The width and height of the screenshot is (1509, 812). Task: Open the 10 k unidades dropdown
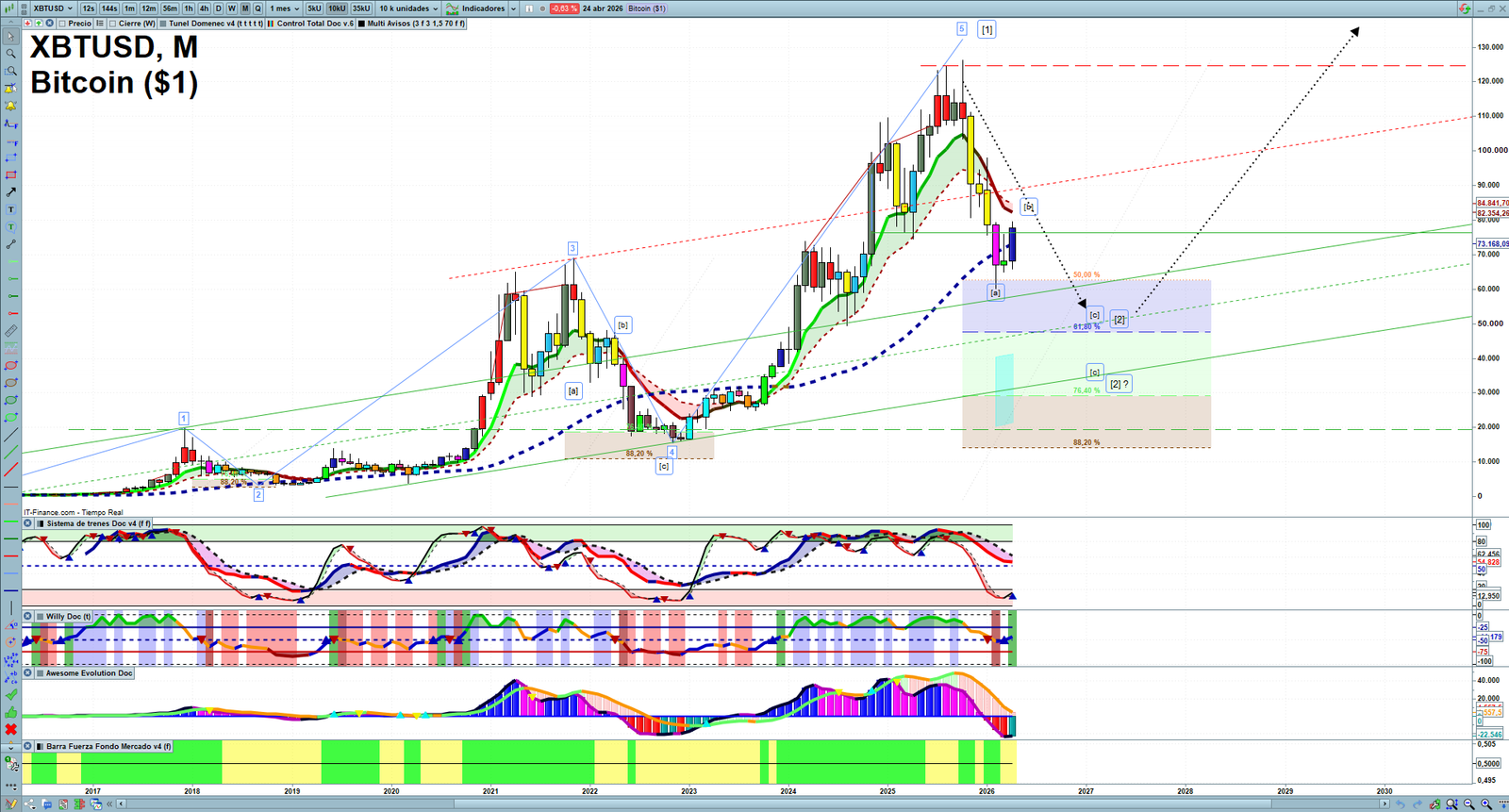click(x=408, y=8)
